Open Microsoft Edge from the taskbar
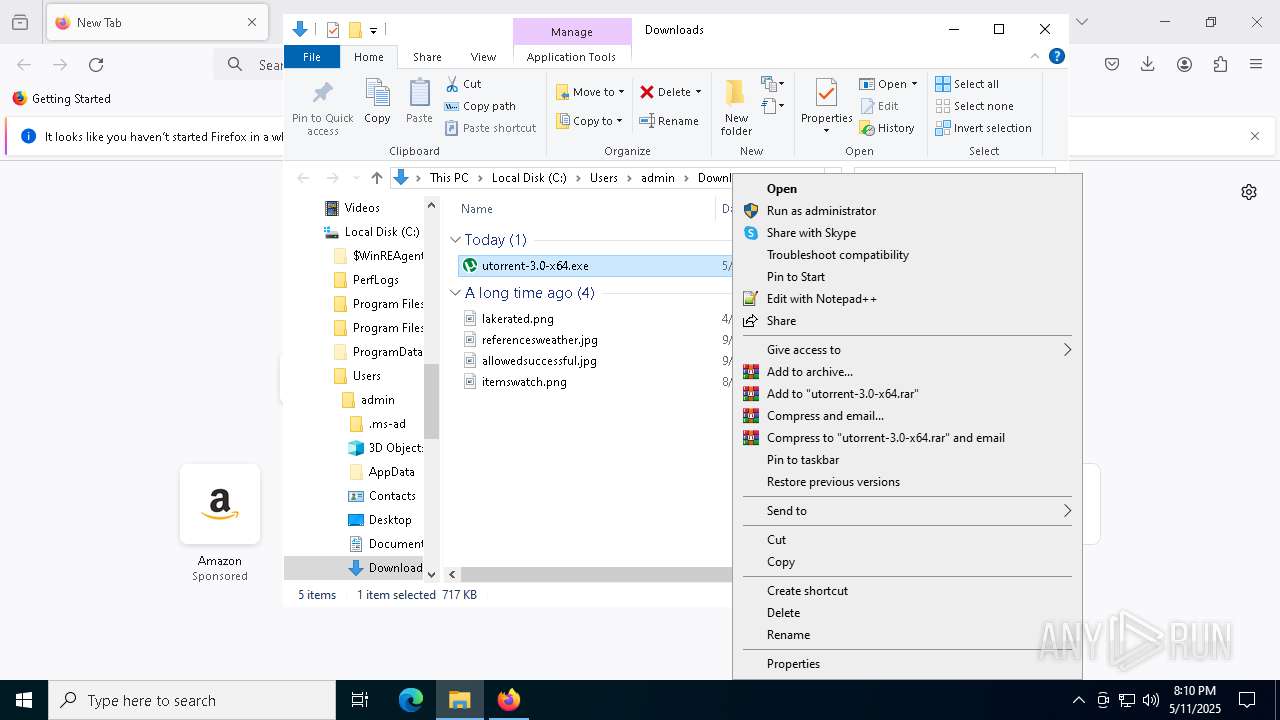 (411, 700)
